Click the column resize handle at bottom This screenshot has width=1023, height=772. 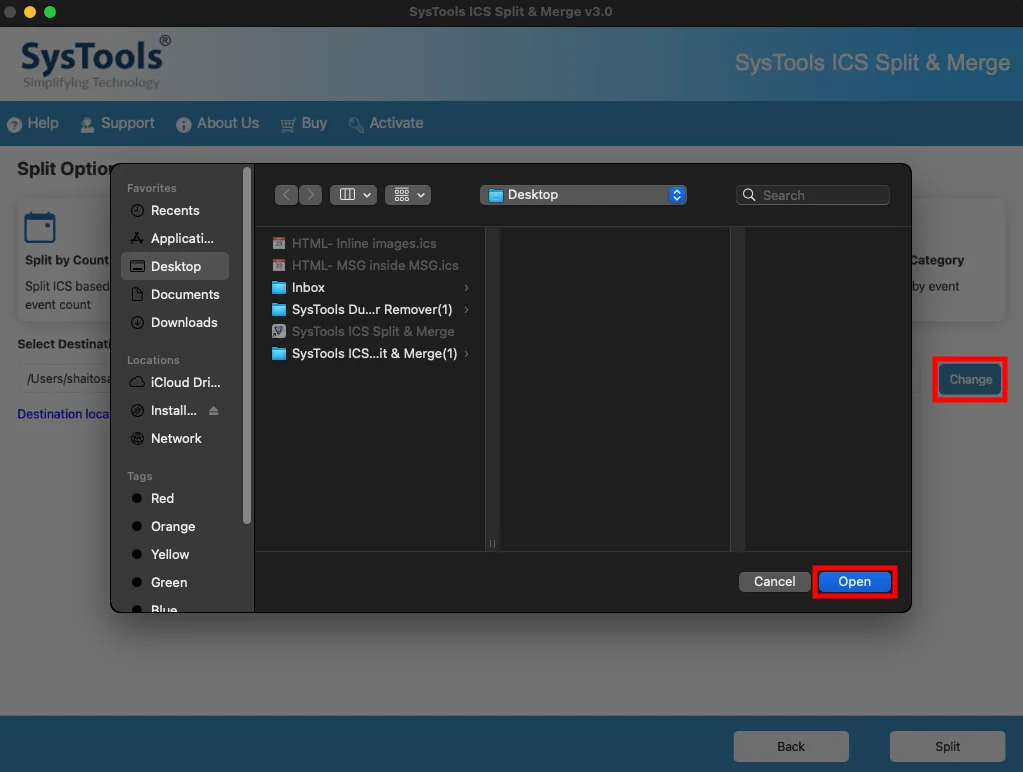tap(493, 543)
